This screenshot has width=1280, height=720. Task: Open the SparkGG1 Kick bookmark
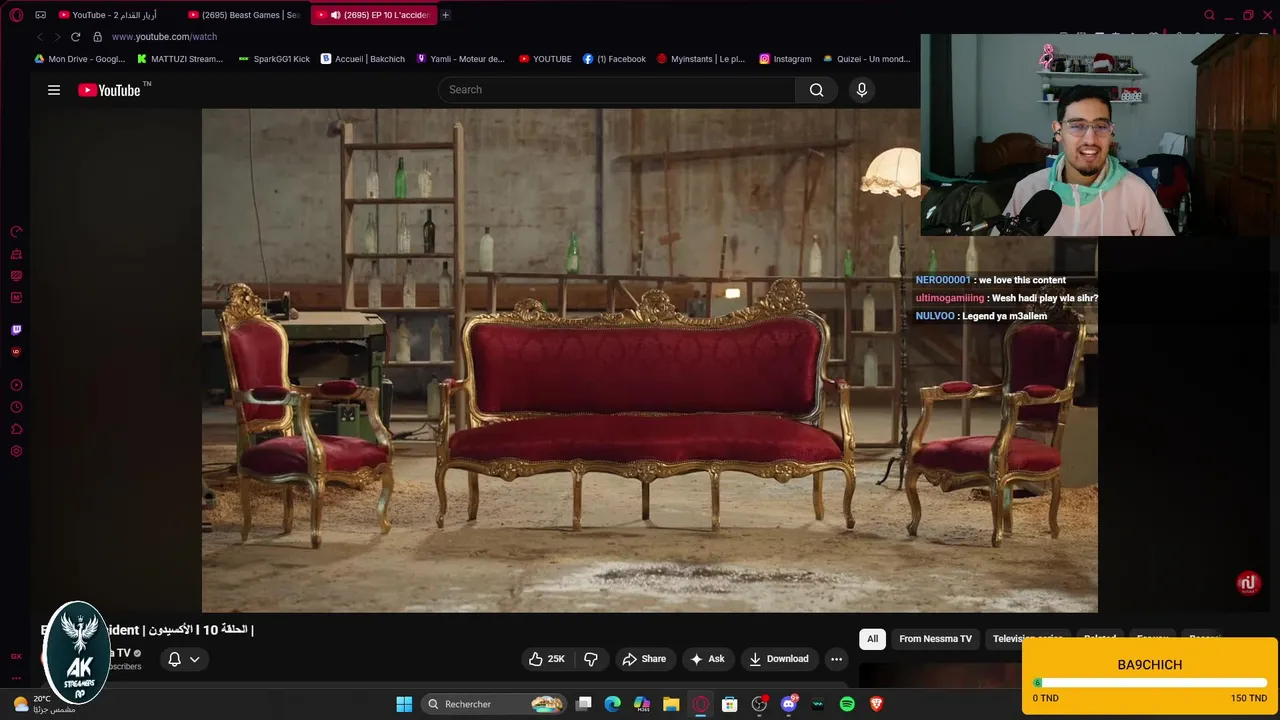click(x=274, y=59)
